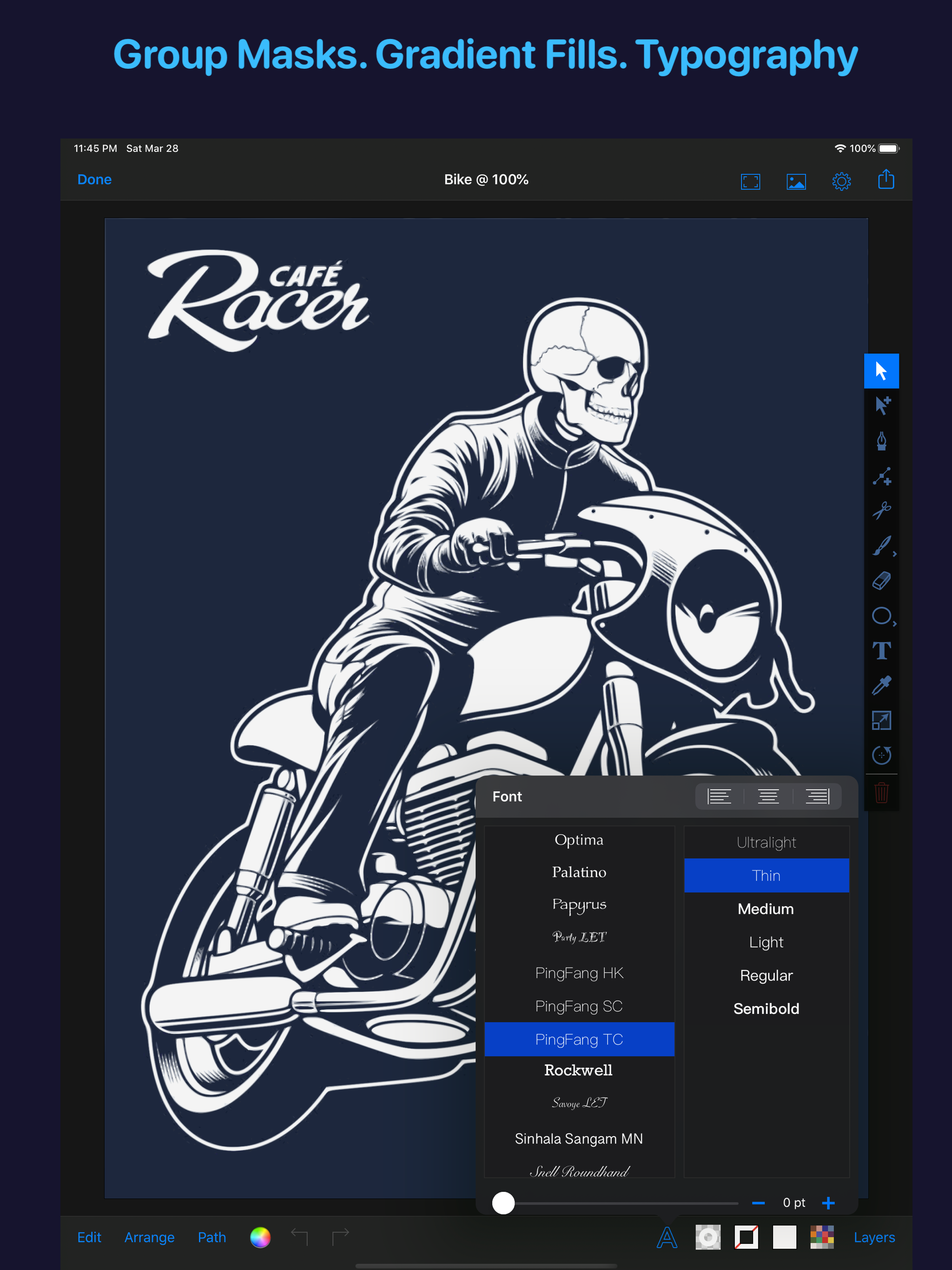Select the Add Anchor Point tool
The image size is (952, 1270).
[881, 476]
